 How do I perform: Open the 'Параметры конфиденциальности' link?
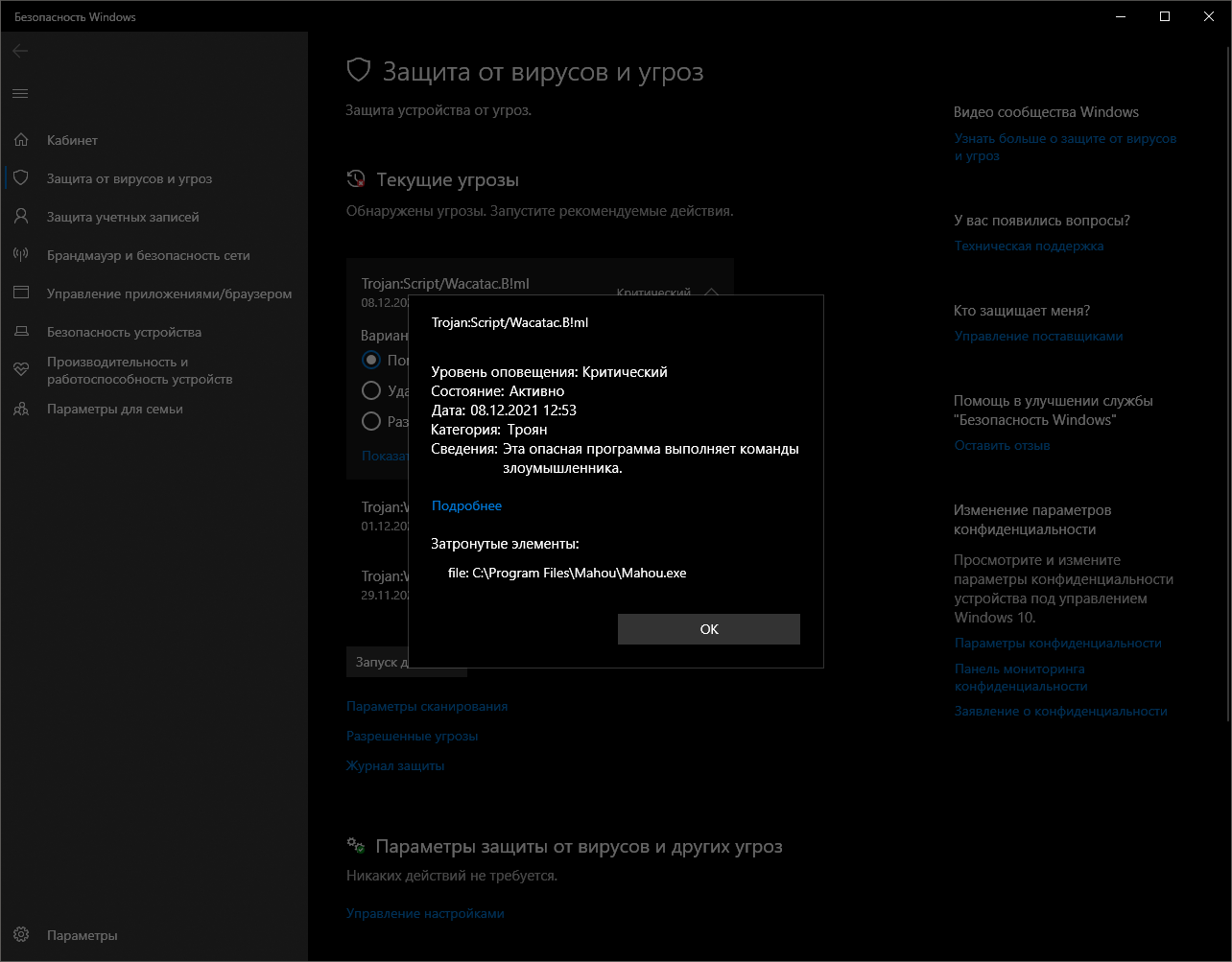(1057, 643)
